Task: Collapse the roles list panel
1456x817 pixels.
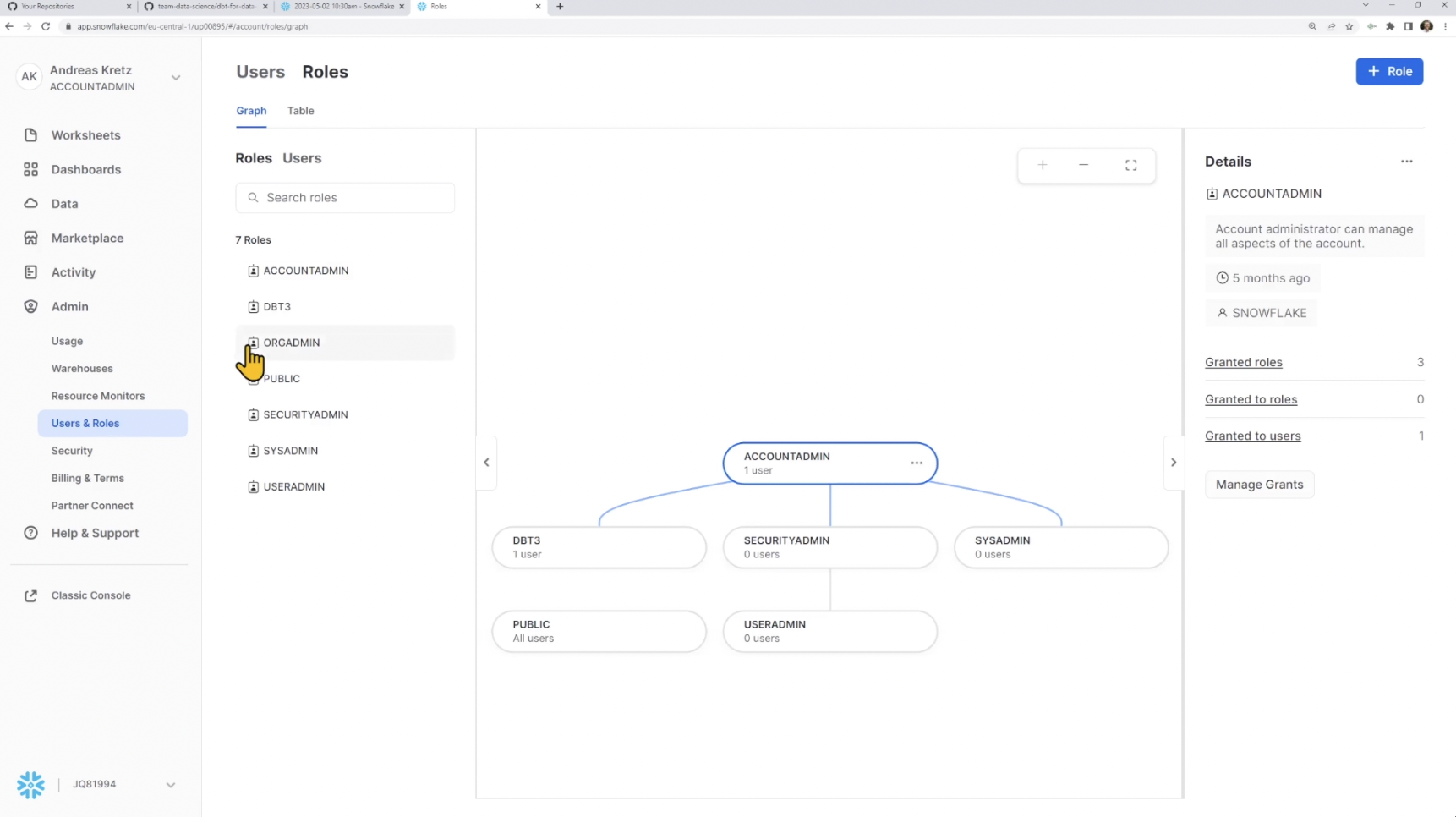Action: (x=486, y=463)
